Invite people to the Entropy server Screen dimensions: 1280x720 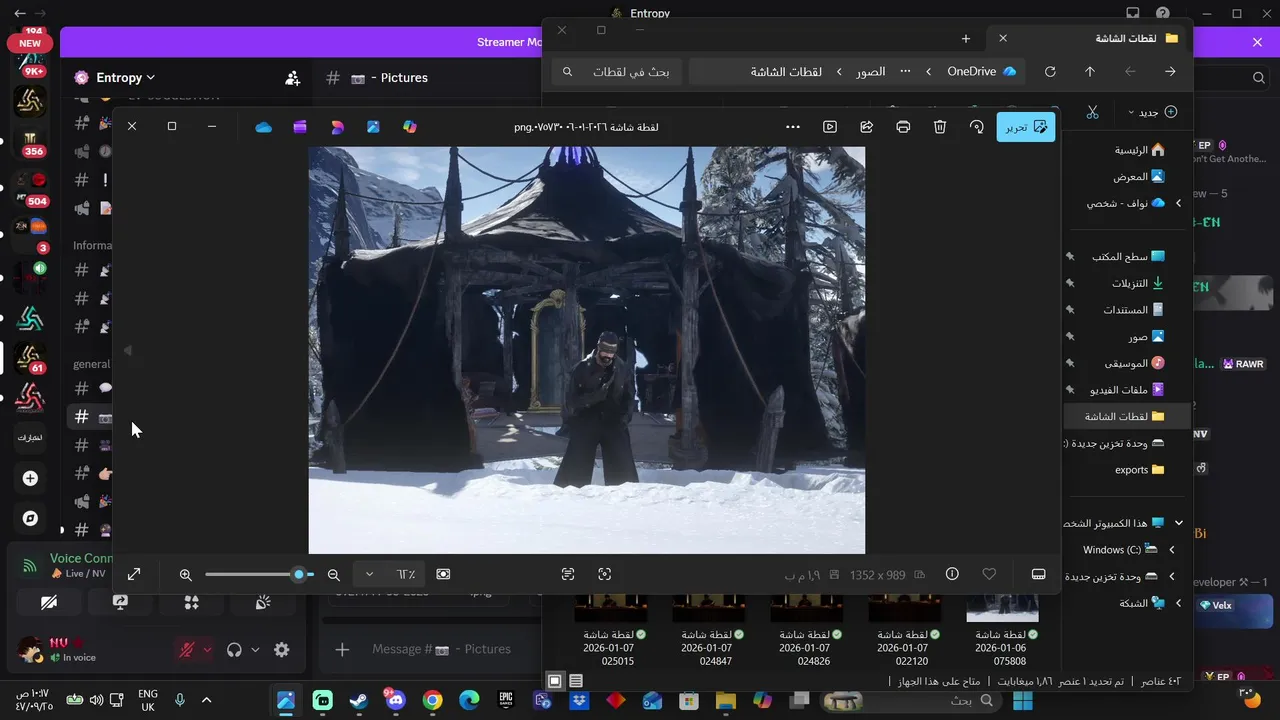[x=292, y=78]
